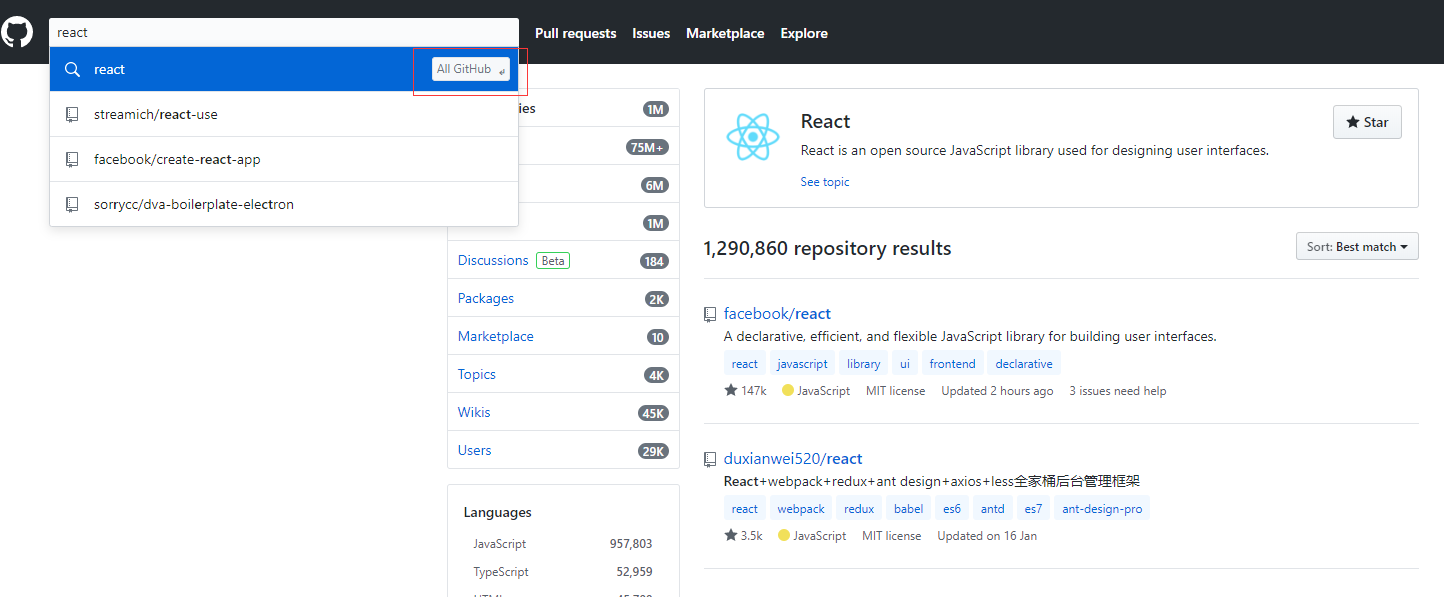1444x597 pixels.
Task: Click the React topic title
Action: (x=825, y=122)
